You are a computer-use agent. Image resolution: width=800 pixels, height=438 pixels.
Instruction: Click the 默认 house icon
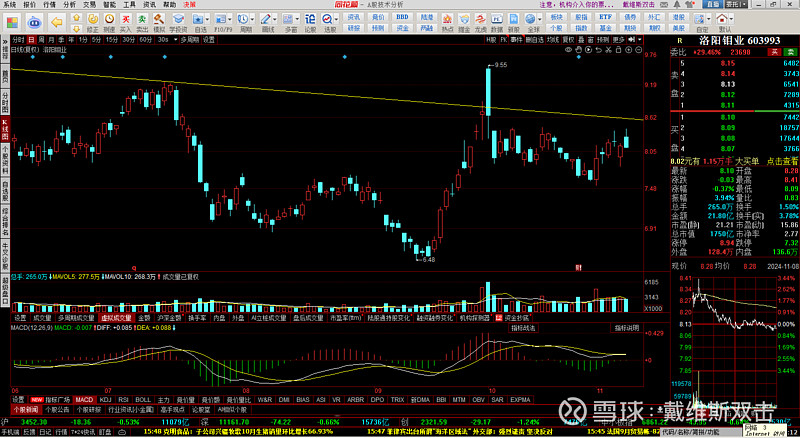(x=722, y=19)
